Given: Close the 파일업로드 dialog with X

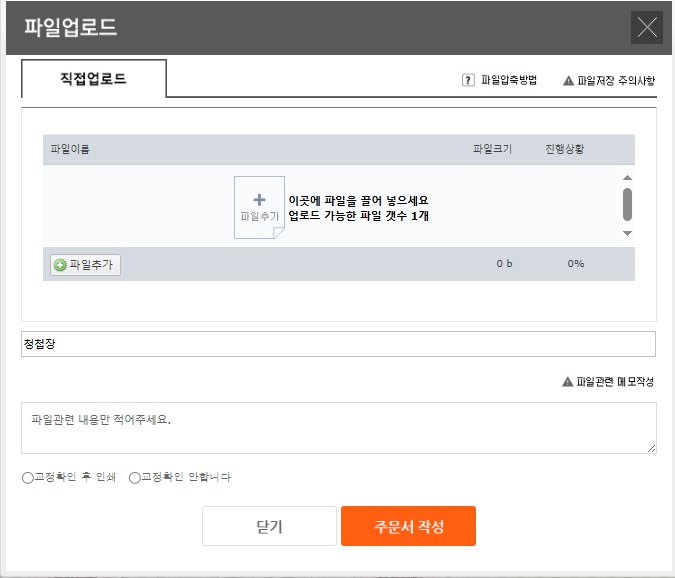Looking at the screenshot, I should coord(647,28).
